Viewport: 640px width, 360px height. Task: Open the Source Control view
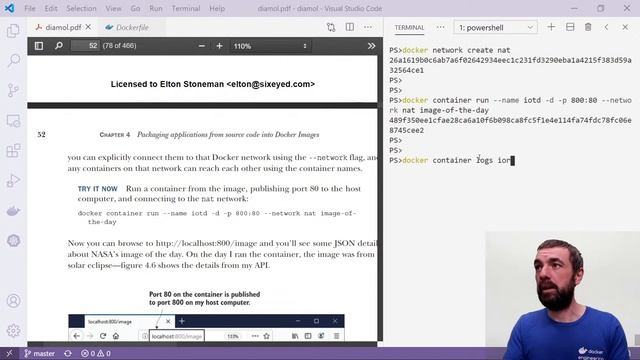click(13, 90)
